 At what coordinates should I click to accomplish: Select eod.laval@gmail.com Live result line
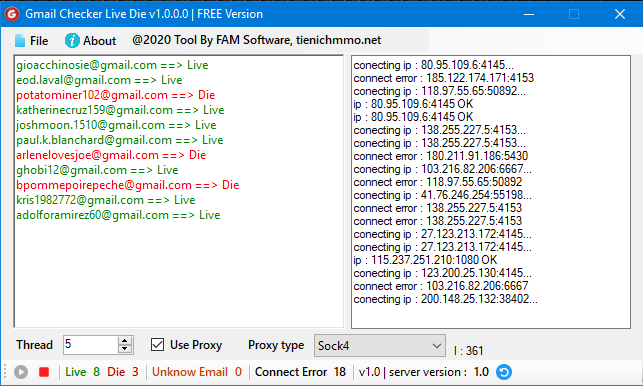[x=99, y=80]
